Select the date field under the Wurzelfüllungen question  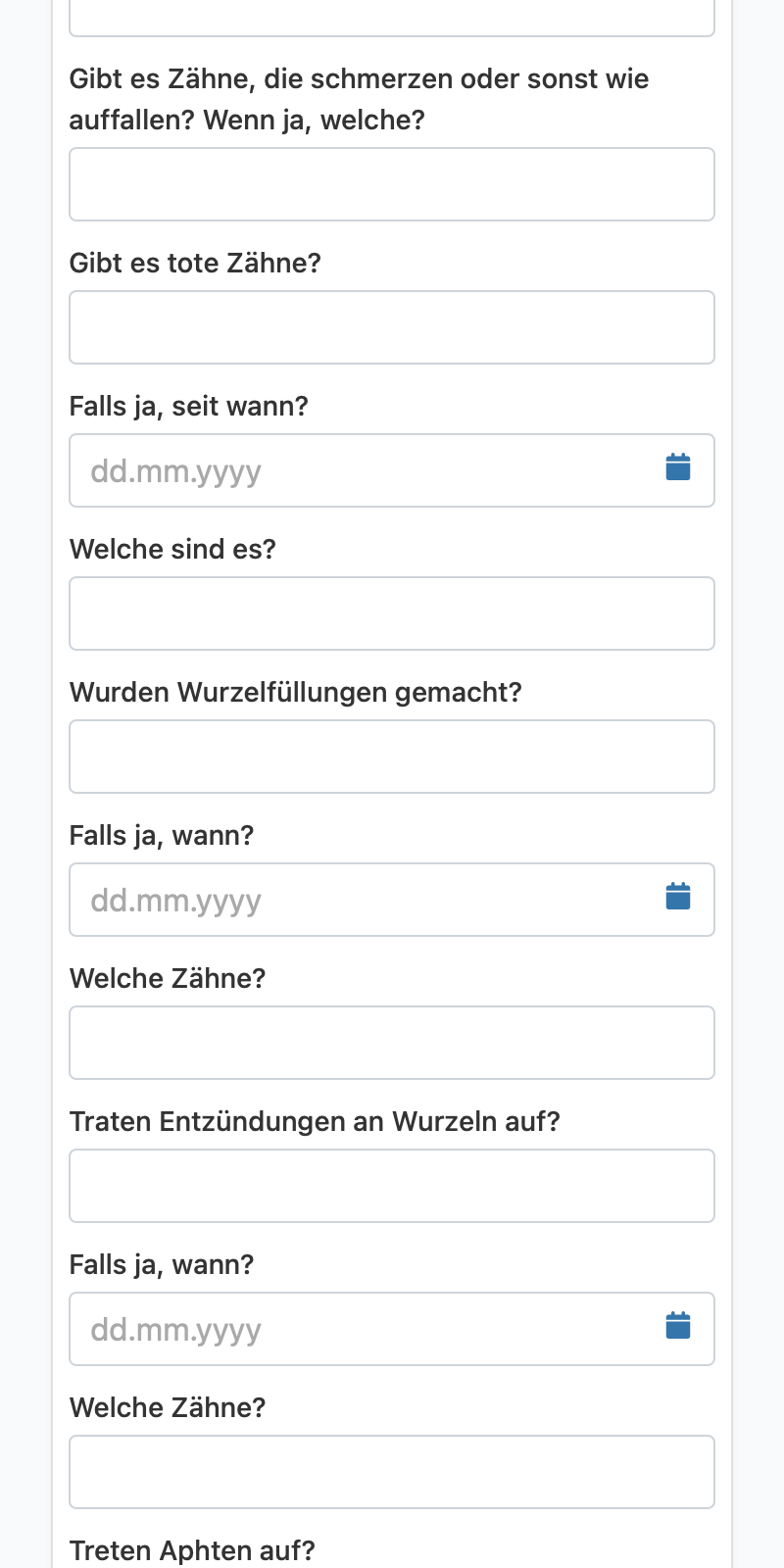coord(392,900)
